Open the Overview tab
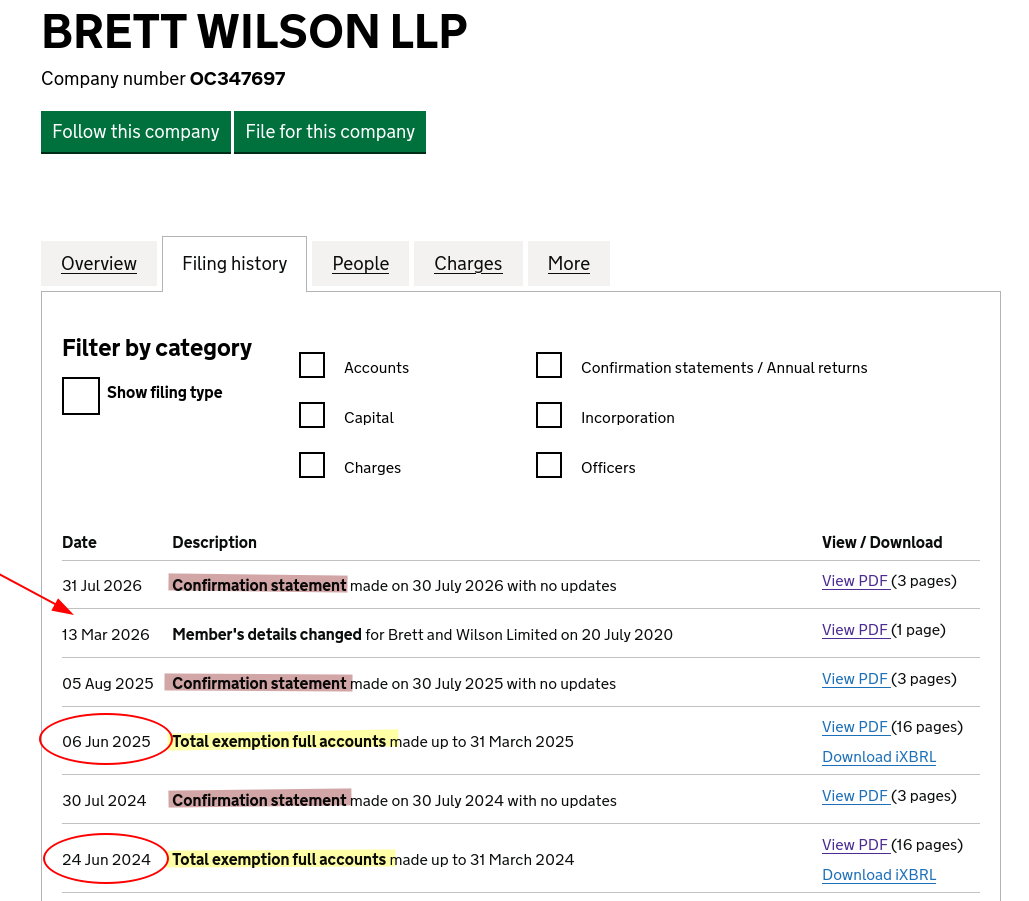The image size is (1029, 901). click(x=99, y=264)
